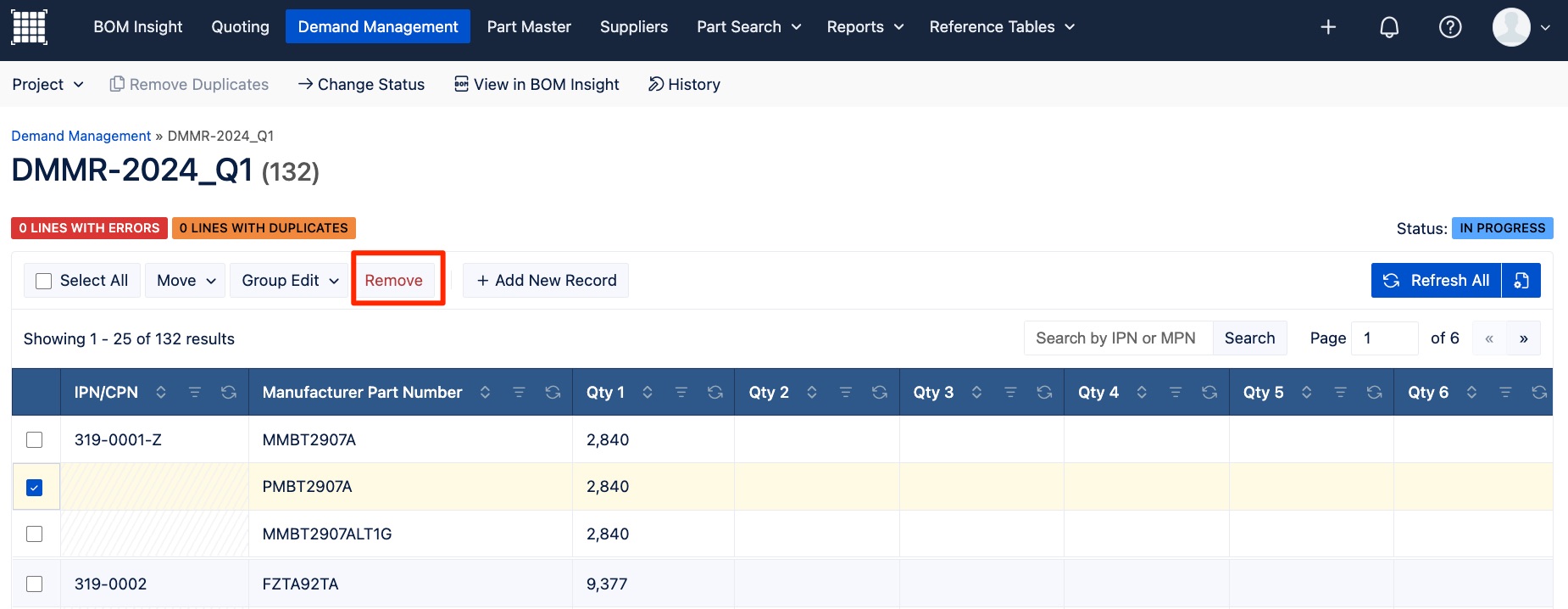Open the Quoting tab

click(241, 27)
